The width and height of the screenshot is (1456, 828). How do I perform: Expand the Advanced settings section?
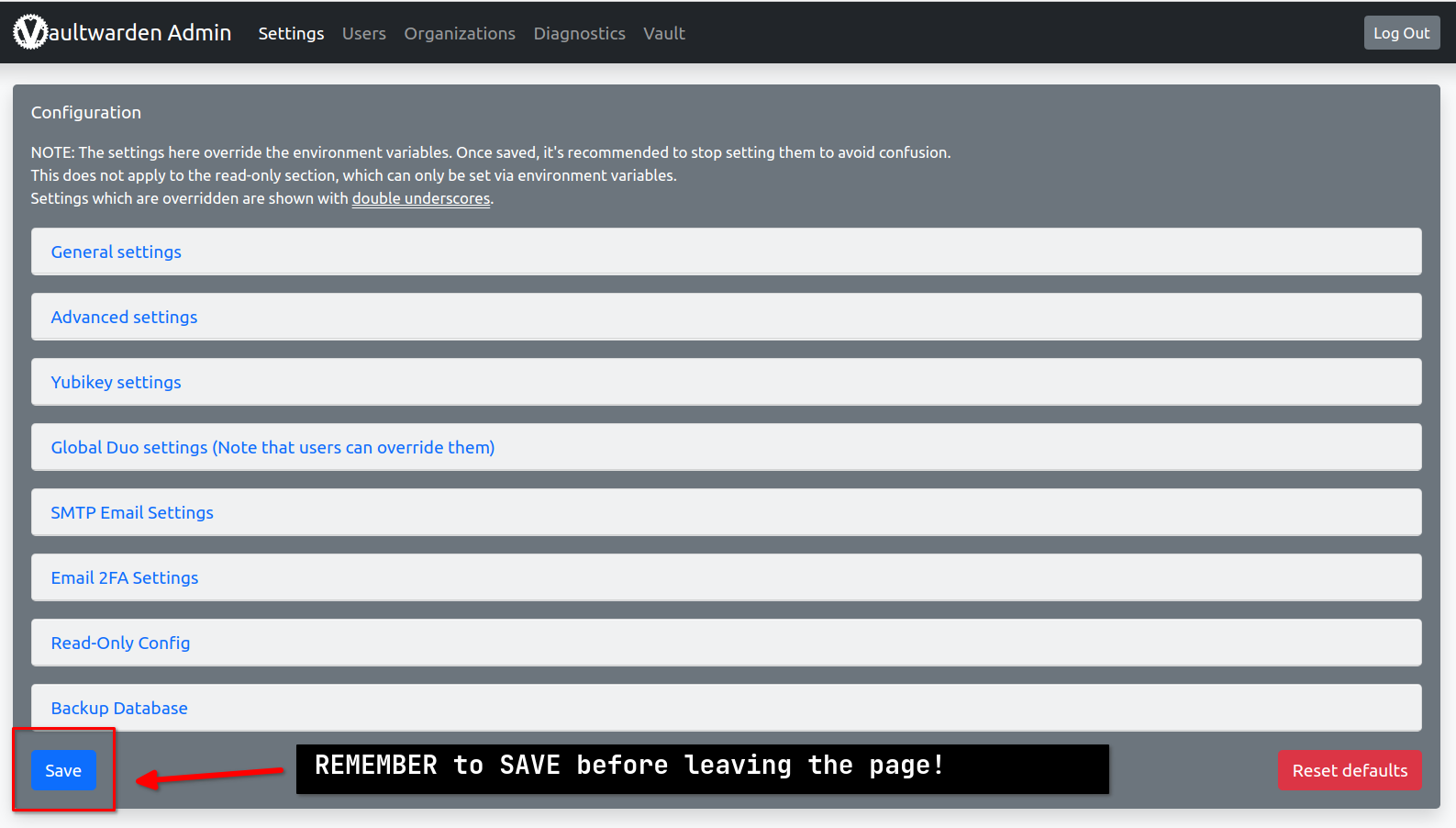pos(124,317)
